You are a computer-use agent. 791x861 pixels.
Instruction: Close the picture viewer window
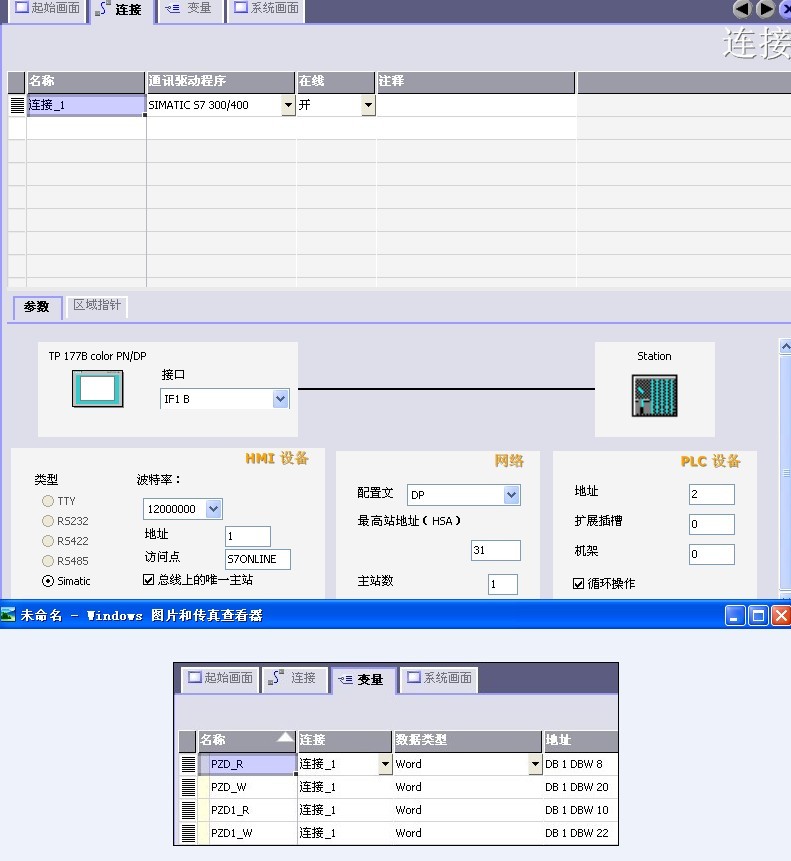coord(781,616)
